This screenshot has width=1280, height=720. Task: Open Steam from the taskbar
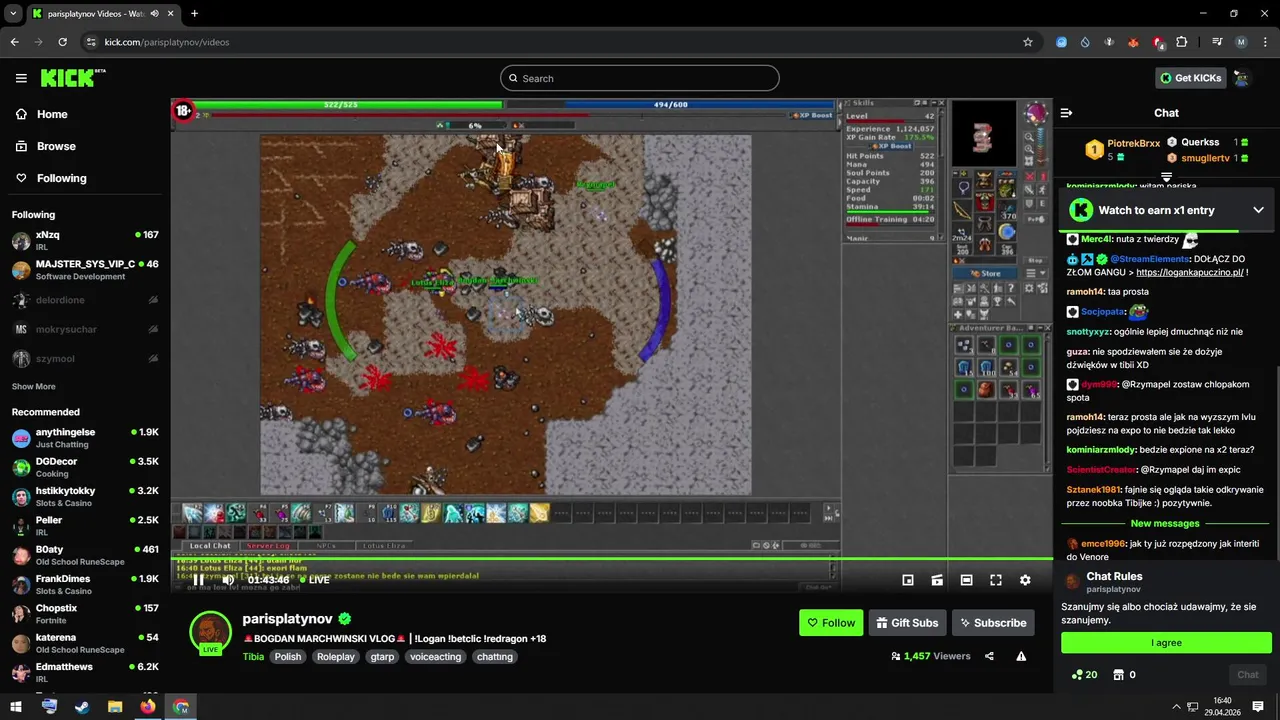coord(82,707)
